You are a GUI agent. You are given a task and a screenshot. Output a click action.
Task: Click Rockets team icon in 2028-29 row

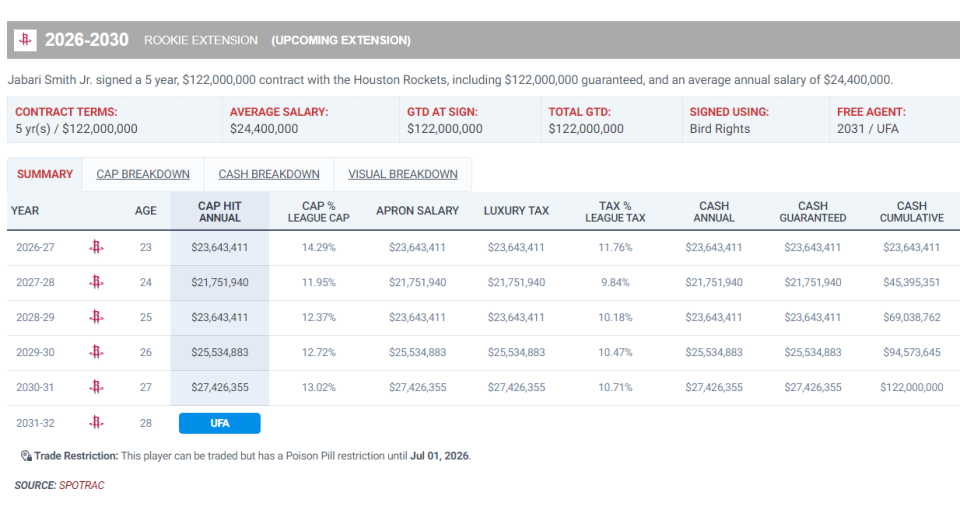click(x=96, y=317)
